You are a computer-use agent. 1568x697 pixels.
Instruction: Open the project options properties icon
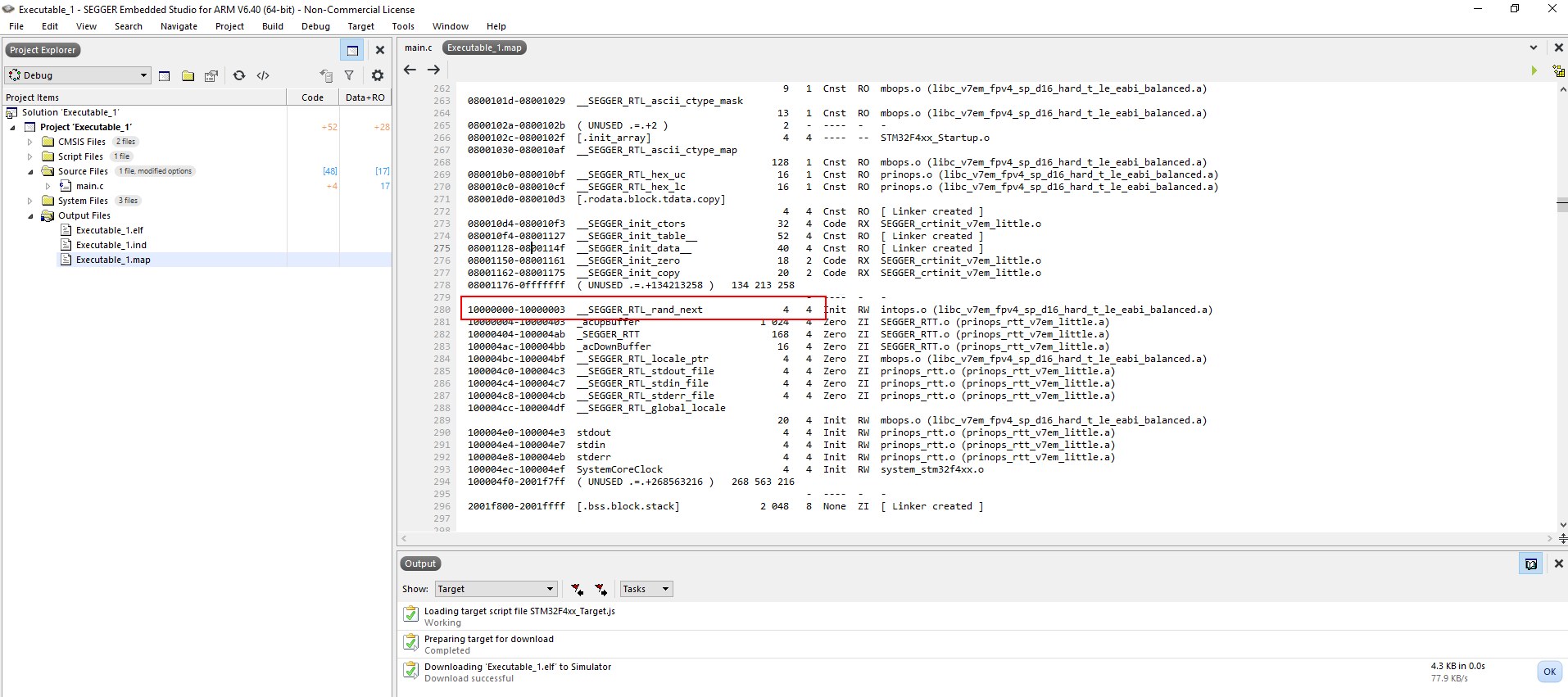click(211, 75)
